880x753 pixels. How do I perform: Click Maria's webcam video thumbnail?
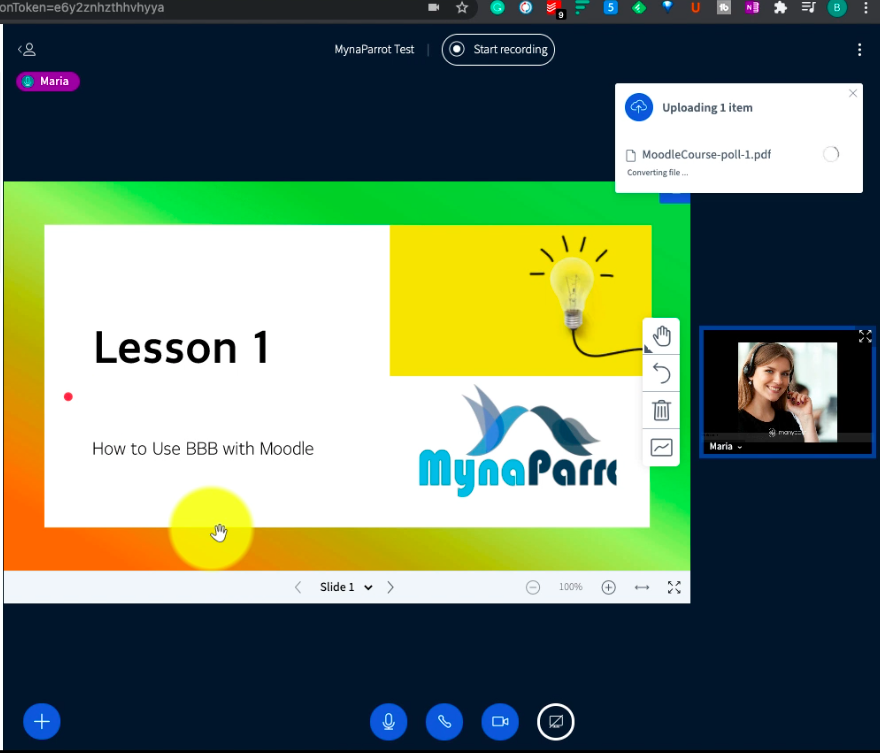[x=787, y=392]
